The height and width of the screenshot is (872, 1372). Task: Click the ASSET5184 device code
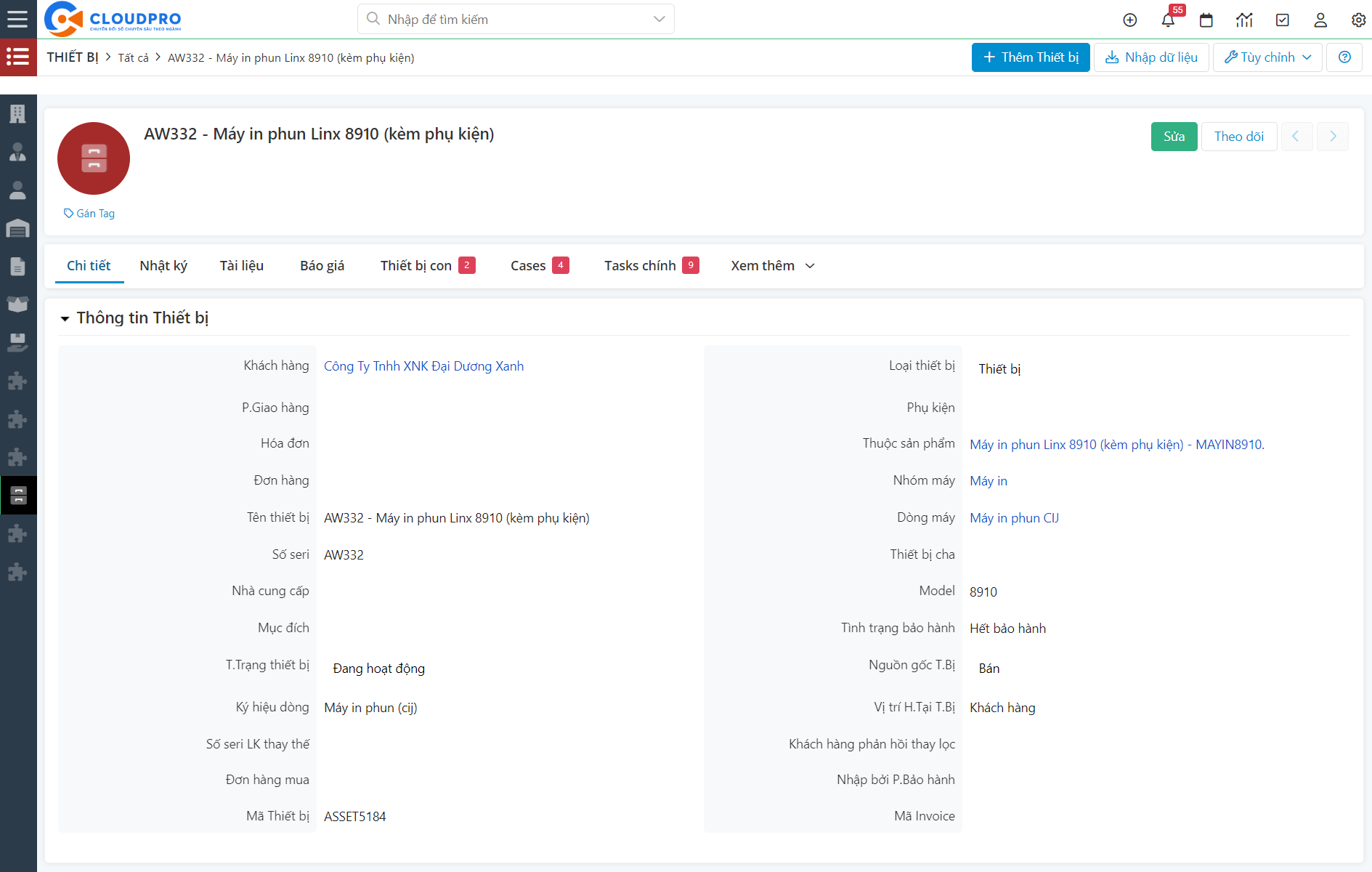coord(355,817)
